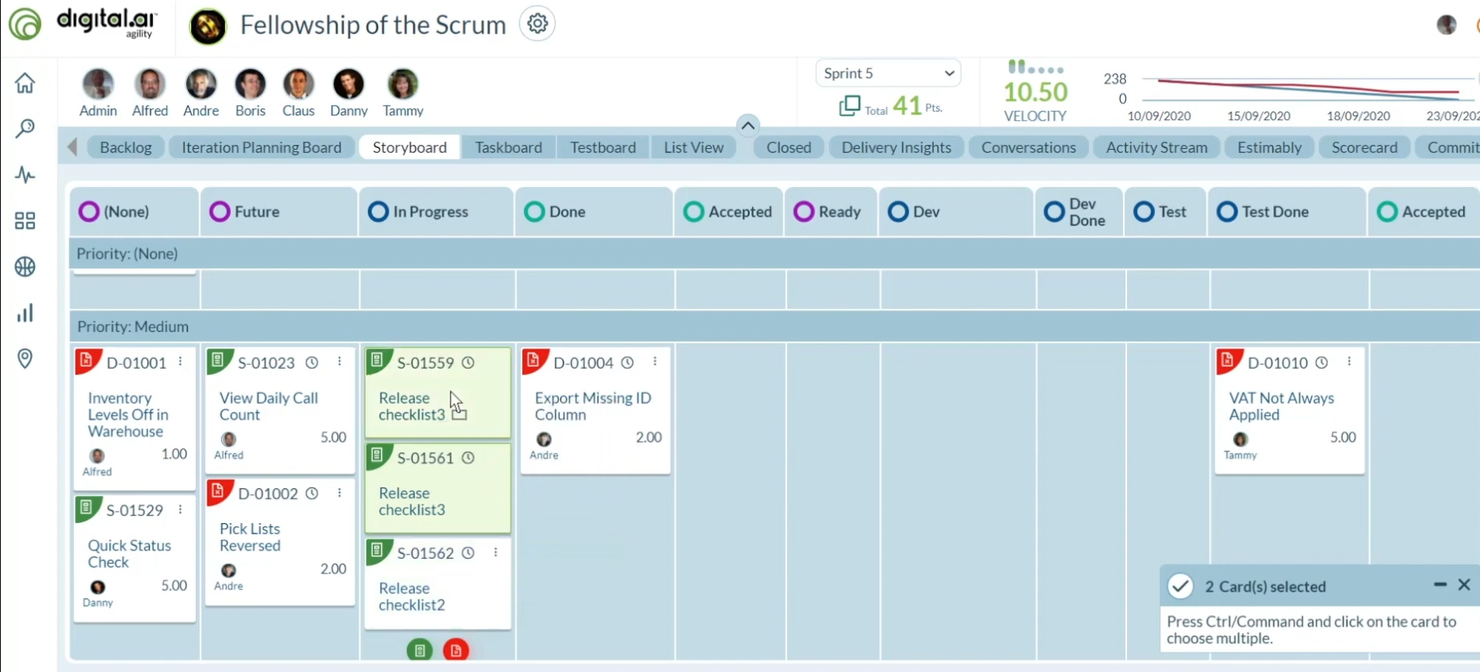Click the red add defect button below In Progress

point(456,651)
